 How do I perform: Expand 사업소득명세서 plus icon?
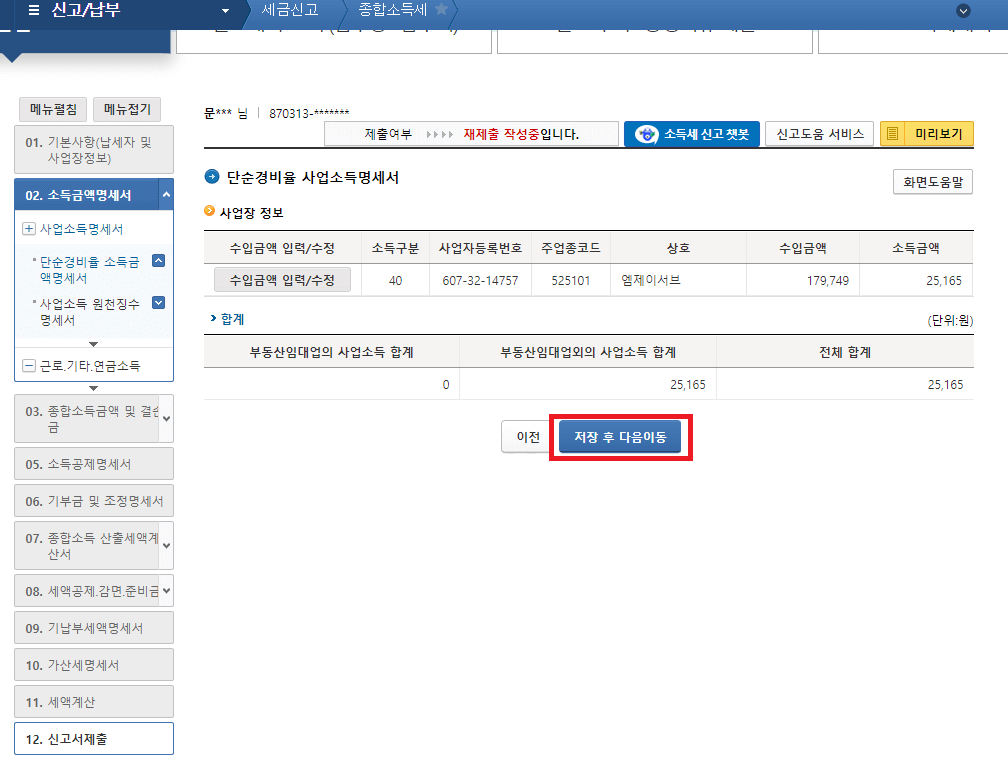click(29, 228)
